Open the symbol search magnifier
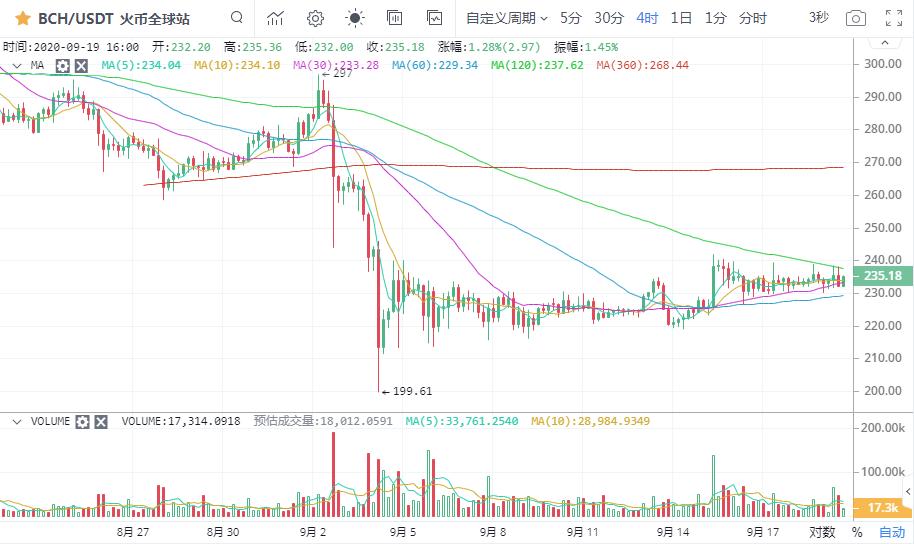The width and height of the screenshot is (914, 544). (236, 18)
